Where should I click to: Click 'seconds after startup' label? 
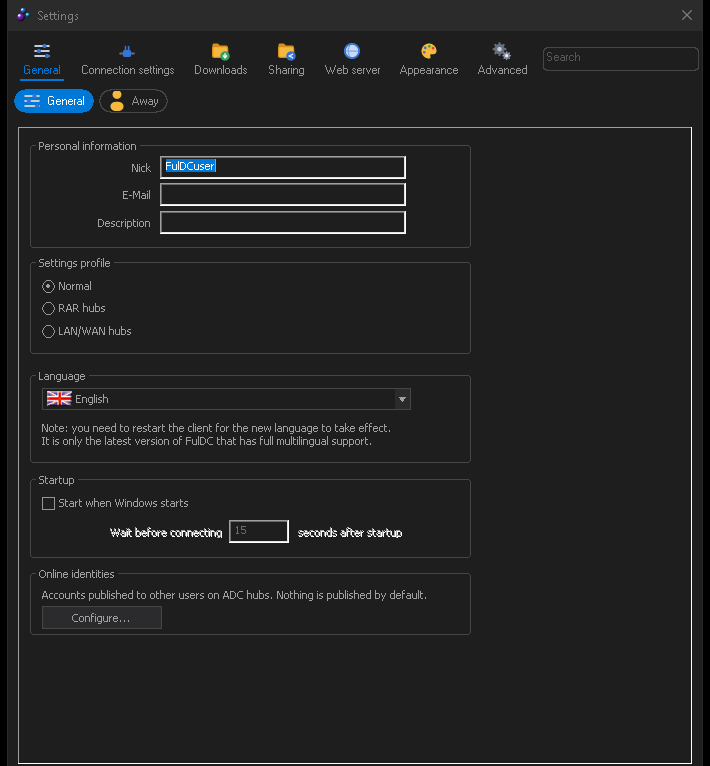point(350,532)
